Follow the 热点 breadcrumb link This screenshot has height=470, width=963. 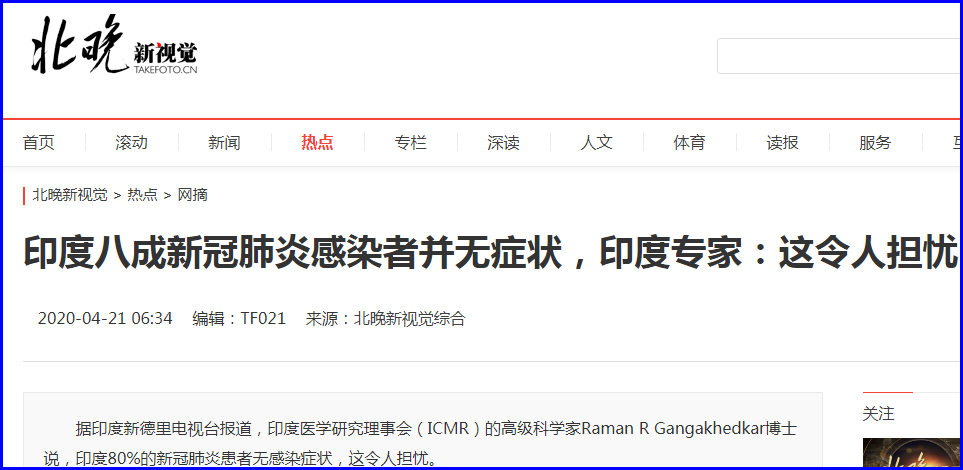pyautogui.click(x=142, y=195)
